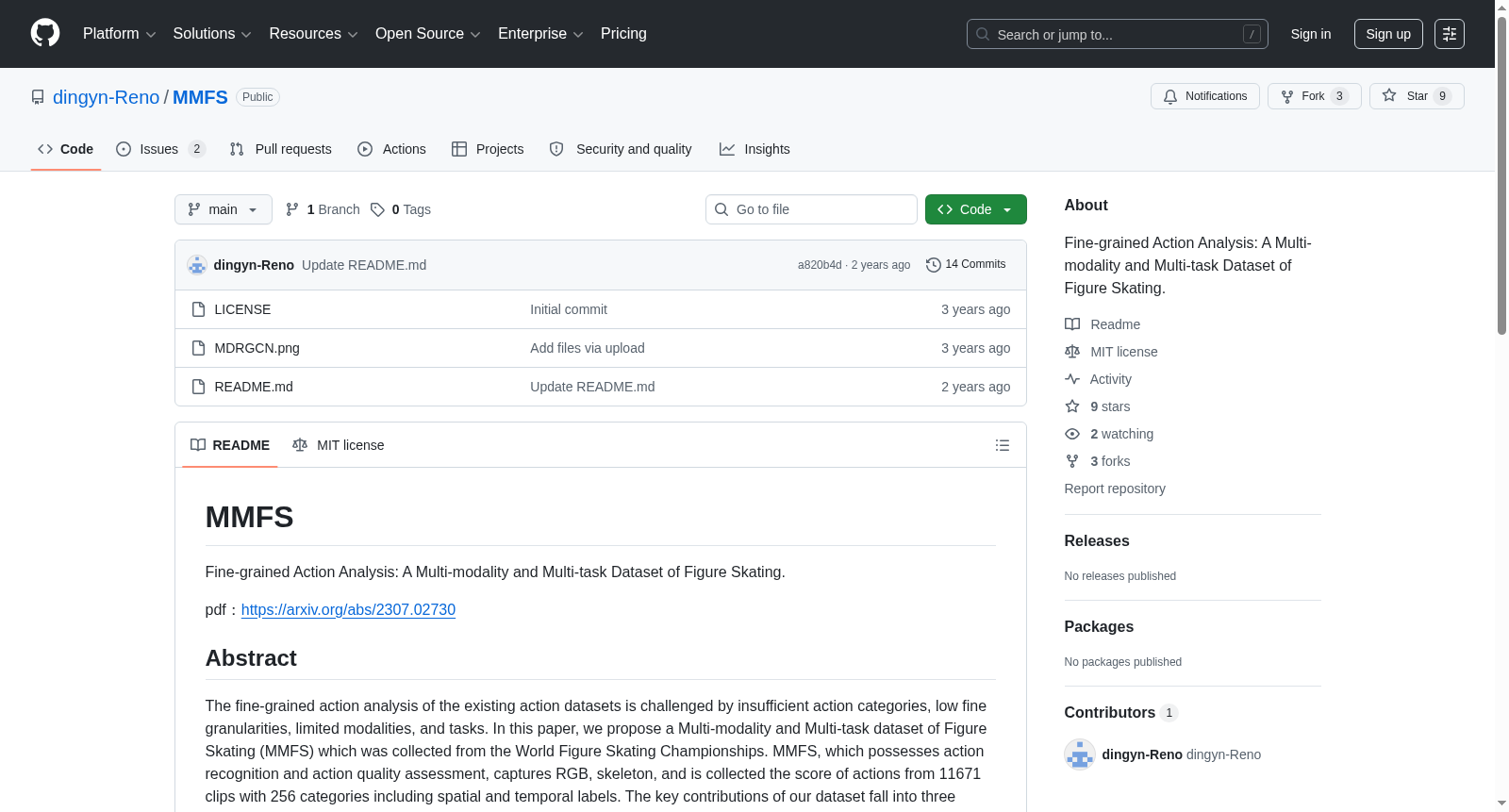Open the Pull requests tab
This screenshot has height=812, width=1509.
pyautogui.click(x=280, y=149)
